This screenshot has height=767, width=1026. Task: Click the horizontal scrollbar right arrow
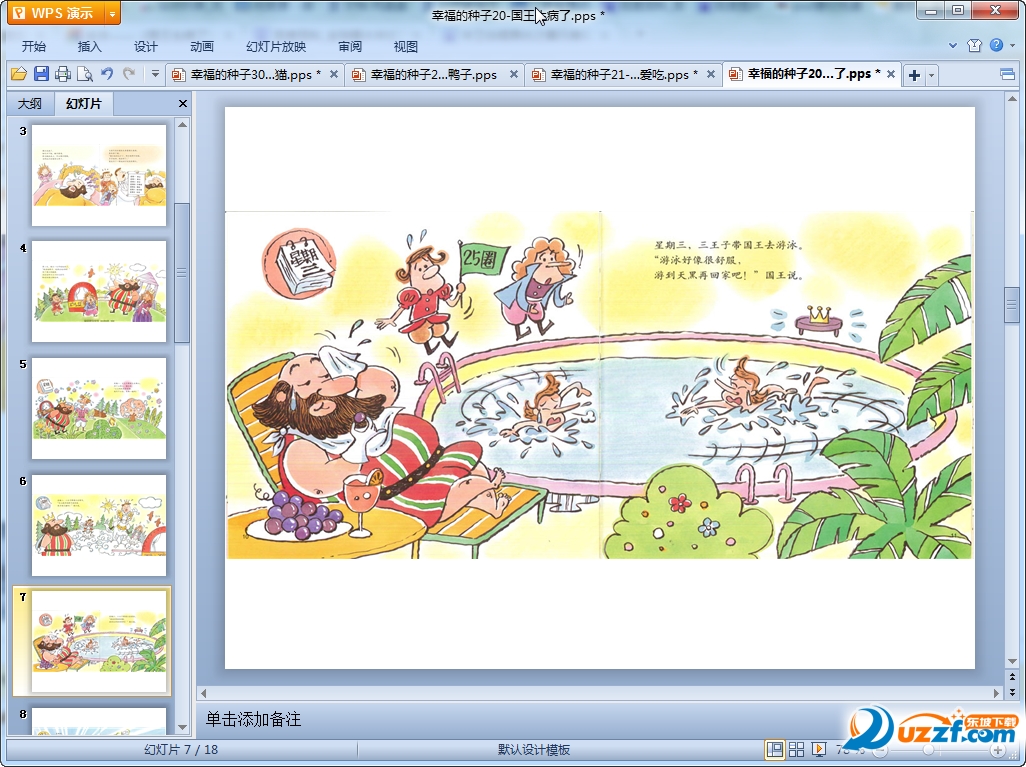(997, 692)
